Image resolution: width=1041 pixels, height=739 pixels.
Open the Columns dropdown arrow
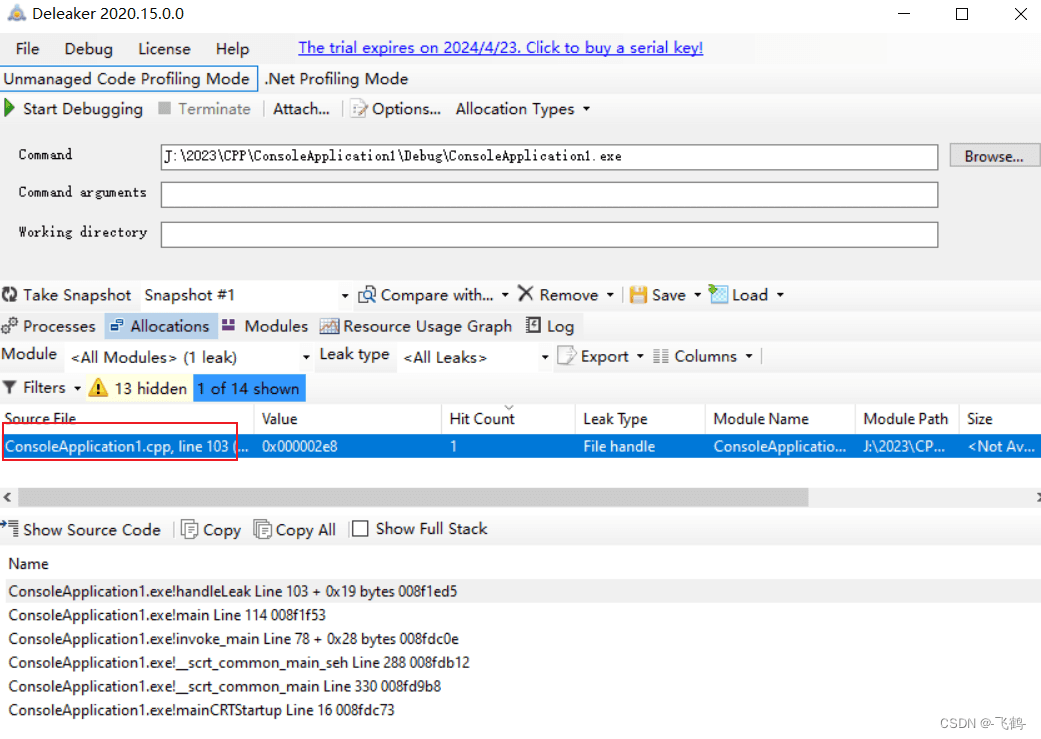point(749,357)
